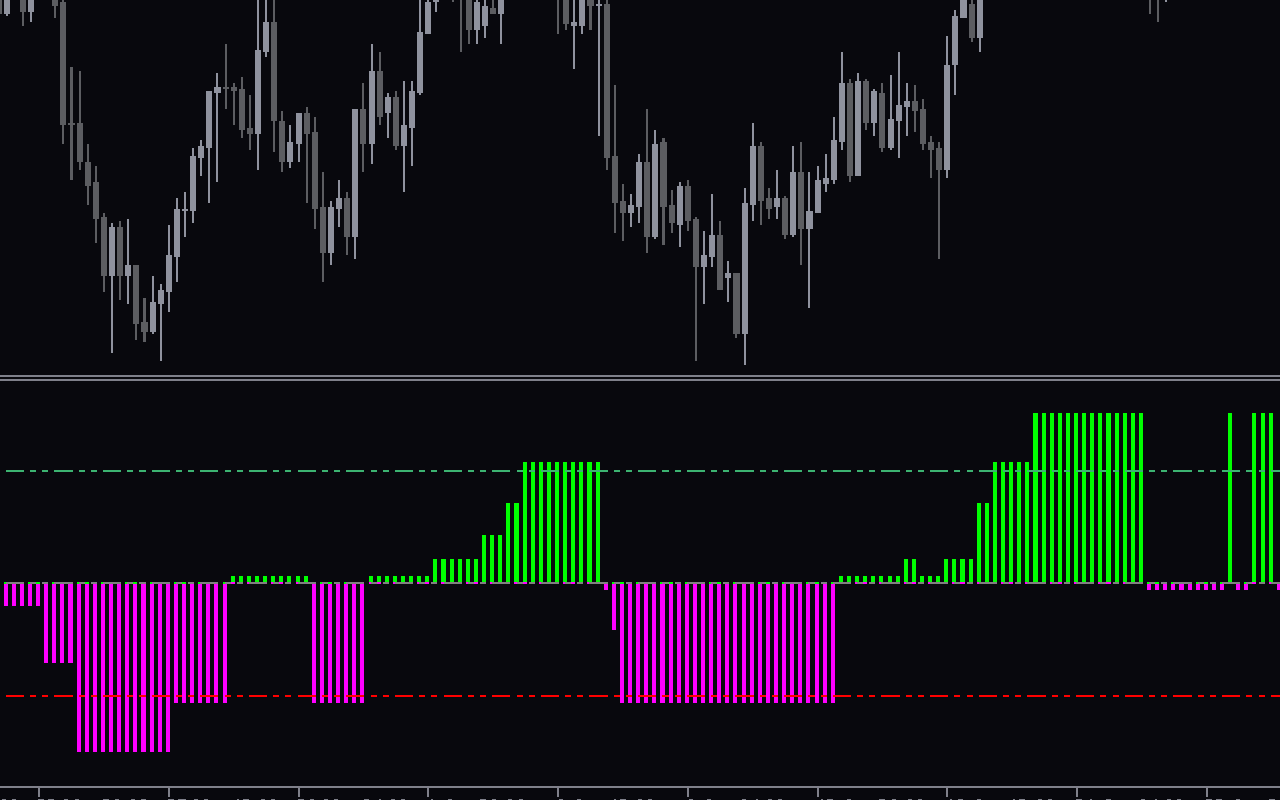Viewport: 1280px width, 800px height.
Task: Click the tiny green dots after the first magenta block
Action: point(270,579)
